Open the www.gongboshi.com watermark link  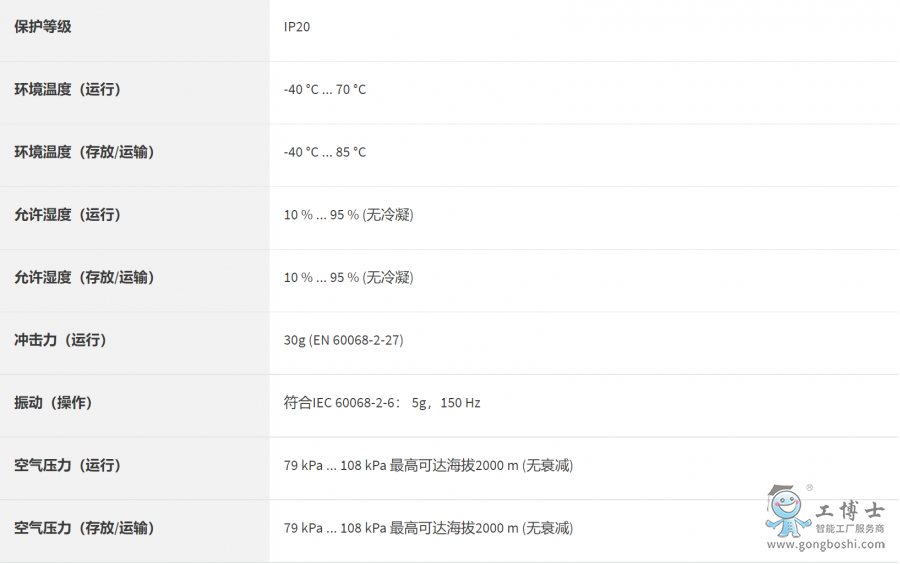[x=825, y=544]
